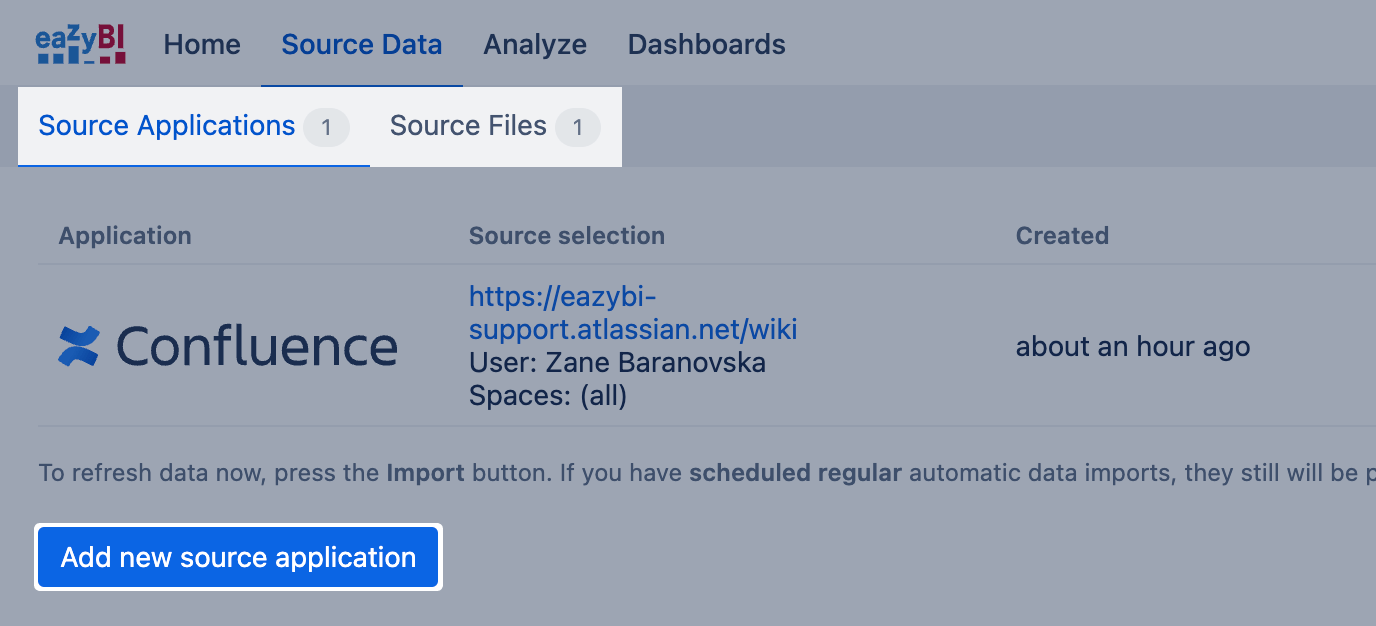Click the Application column header

click(x=125, y=236)
